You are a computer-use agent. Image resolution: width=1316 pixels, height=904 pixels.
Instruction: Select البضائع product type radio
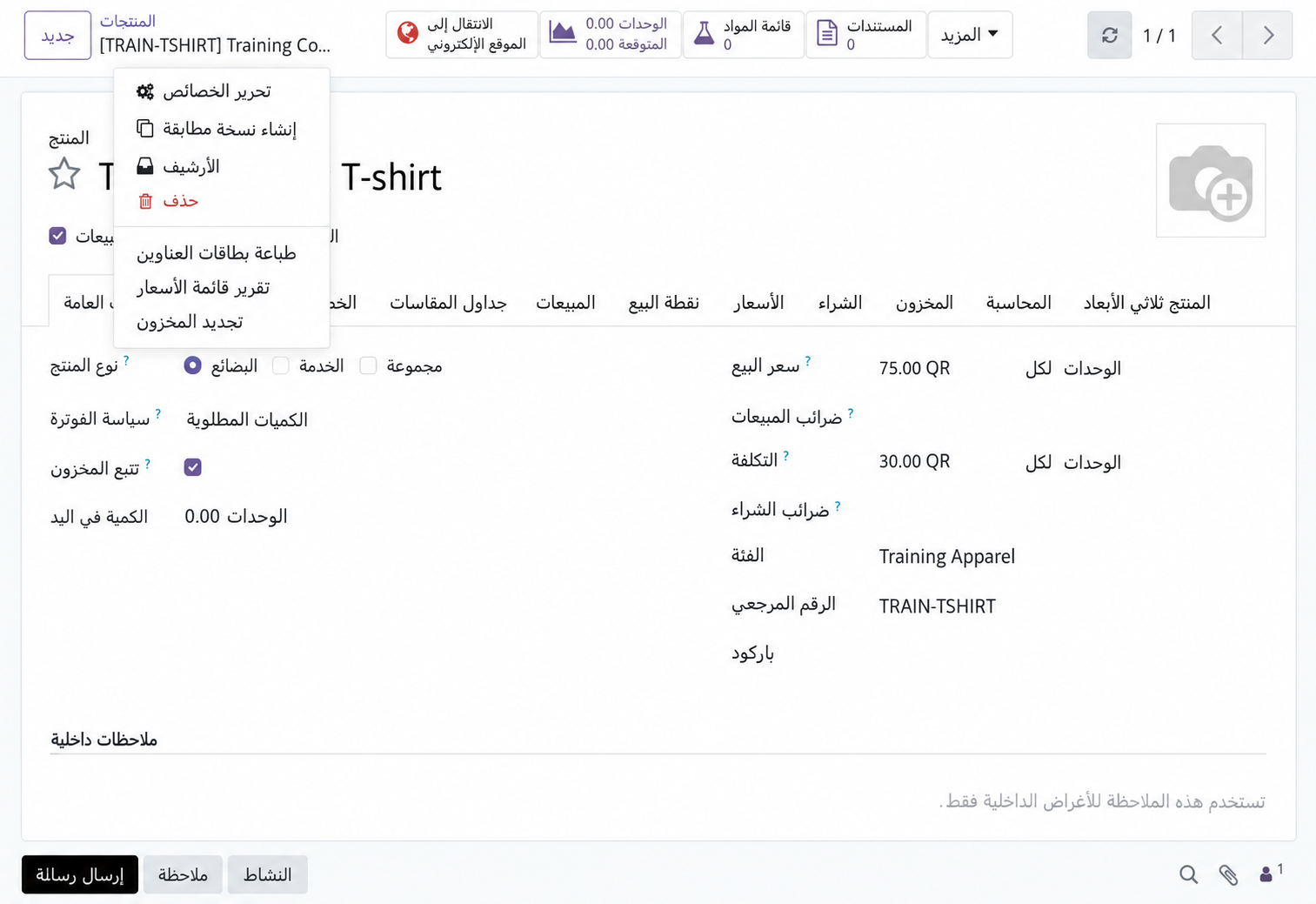pos(193,365)
